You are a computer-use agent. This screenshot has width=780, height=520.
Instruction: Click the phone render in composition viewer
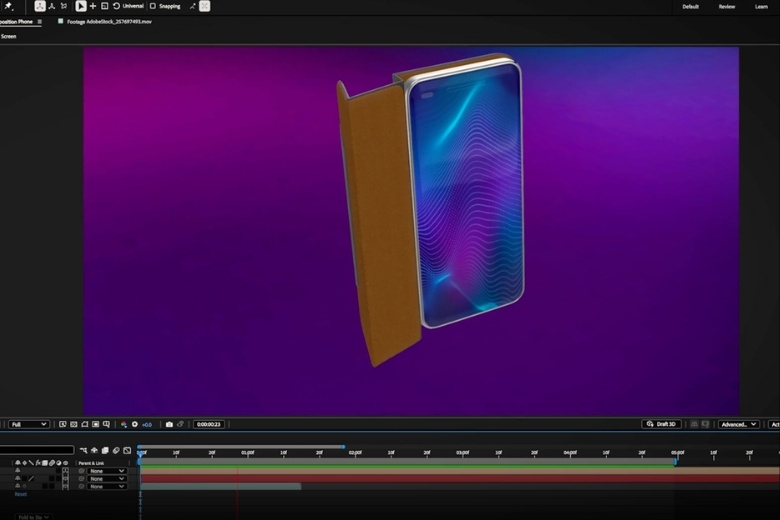[x=431, y=209]
